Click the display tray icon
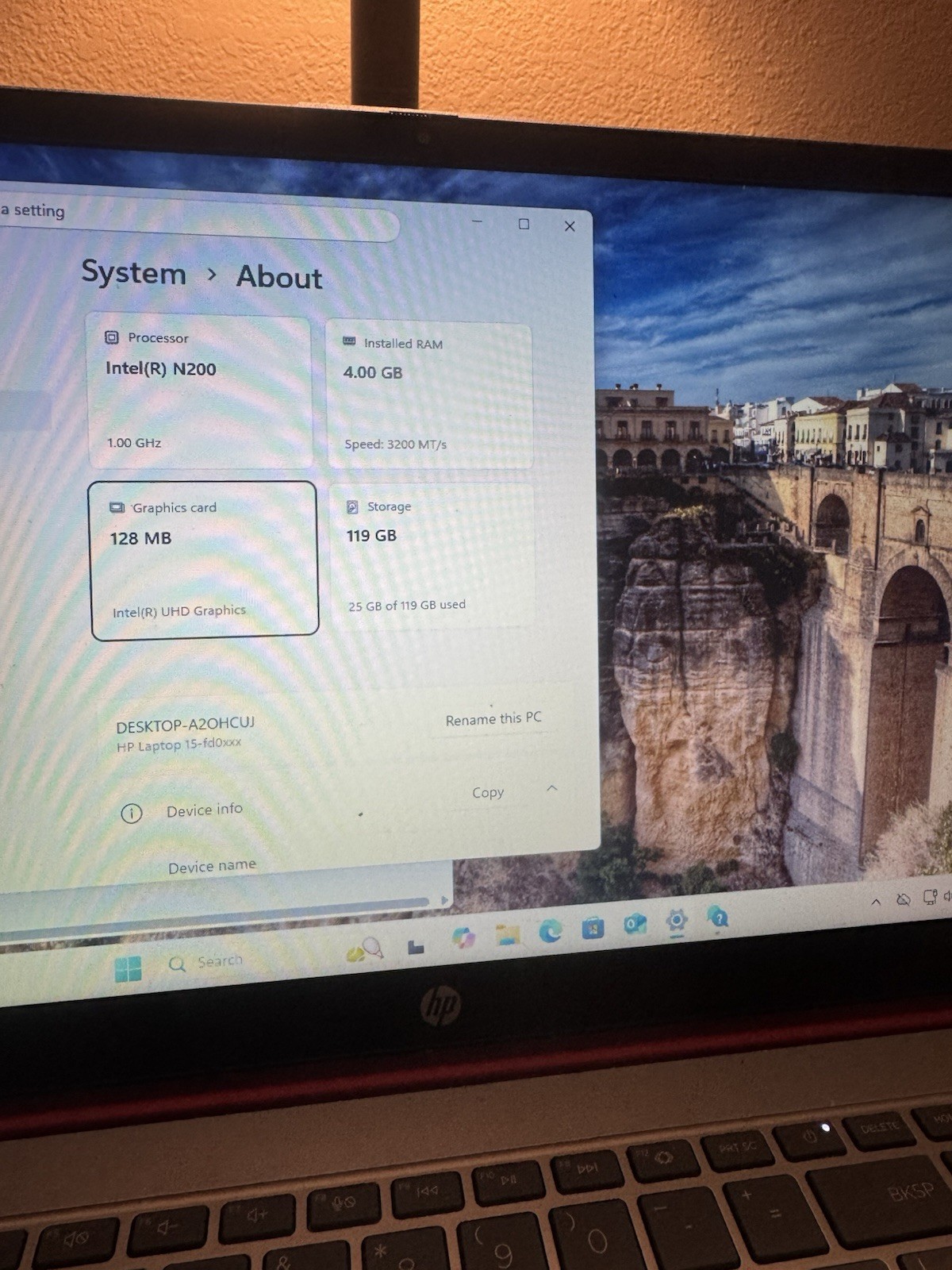952x1270 pixels. tap(930, 898)
